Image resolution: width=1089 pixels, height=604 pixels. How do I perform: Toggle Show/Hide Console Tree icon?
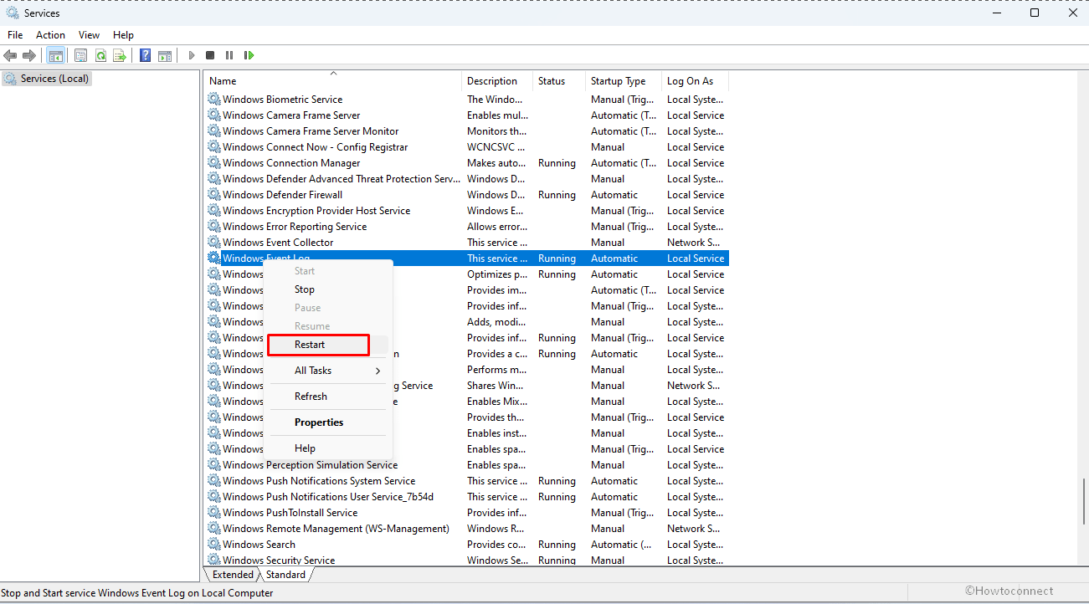(x=56, y=56)
